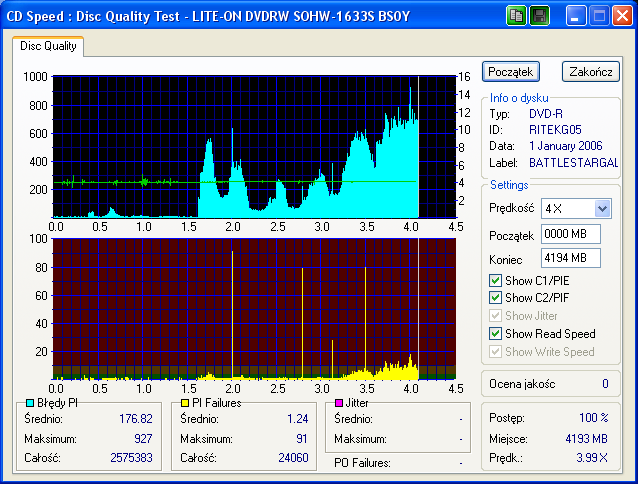638x484 pixels.
Task: Click the RITEKG05 disc ID text
Action: point(555,130)
